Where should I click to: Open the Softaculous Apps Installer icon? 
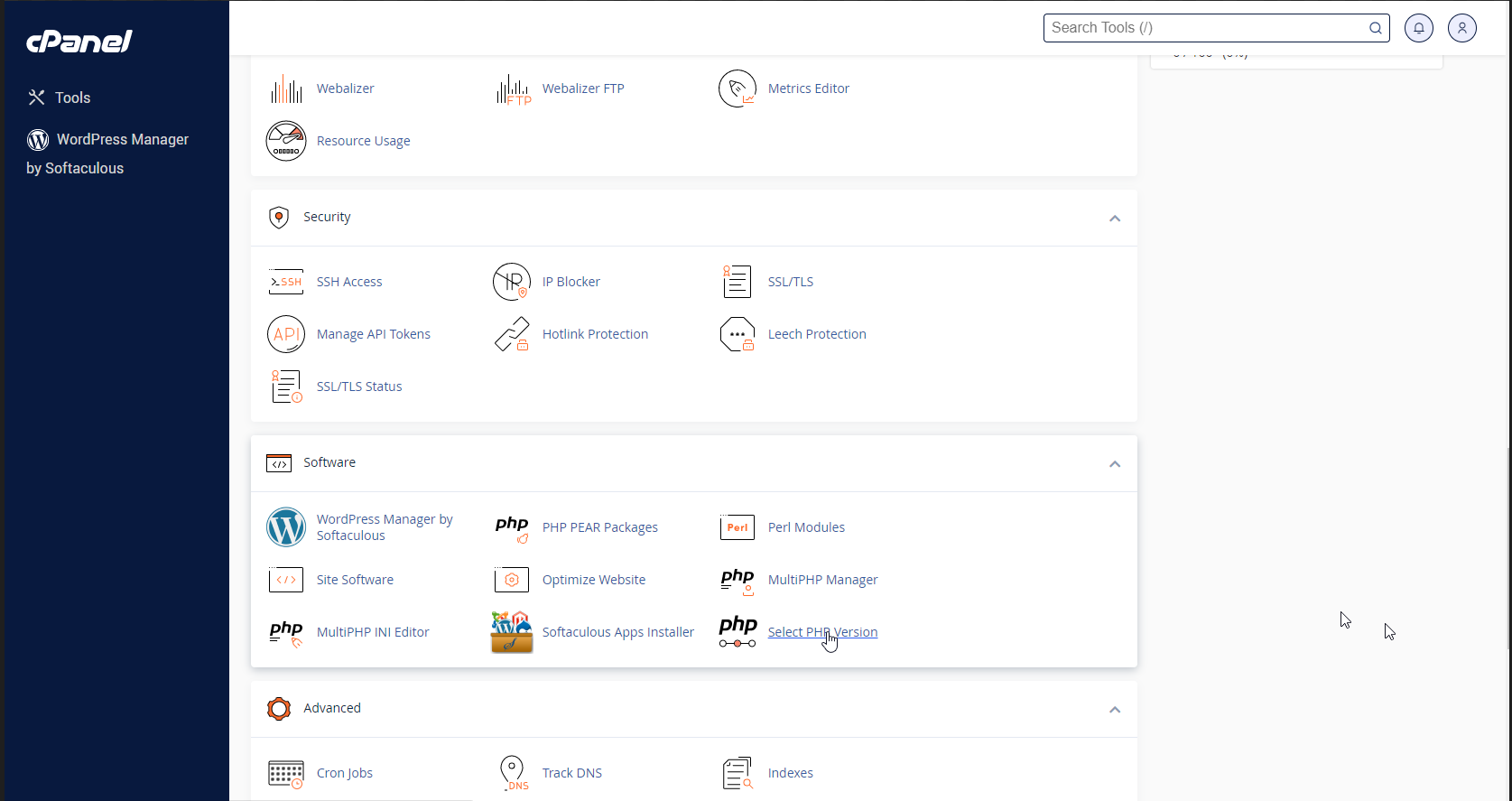click(512, 632)
